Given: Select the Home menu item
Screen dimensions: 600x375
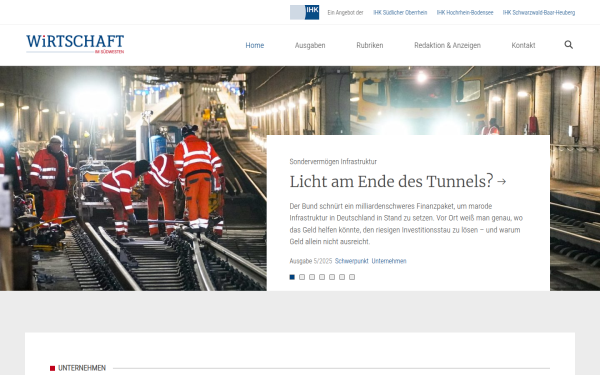Looking at the screenshot, I should tap(254, 45).
